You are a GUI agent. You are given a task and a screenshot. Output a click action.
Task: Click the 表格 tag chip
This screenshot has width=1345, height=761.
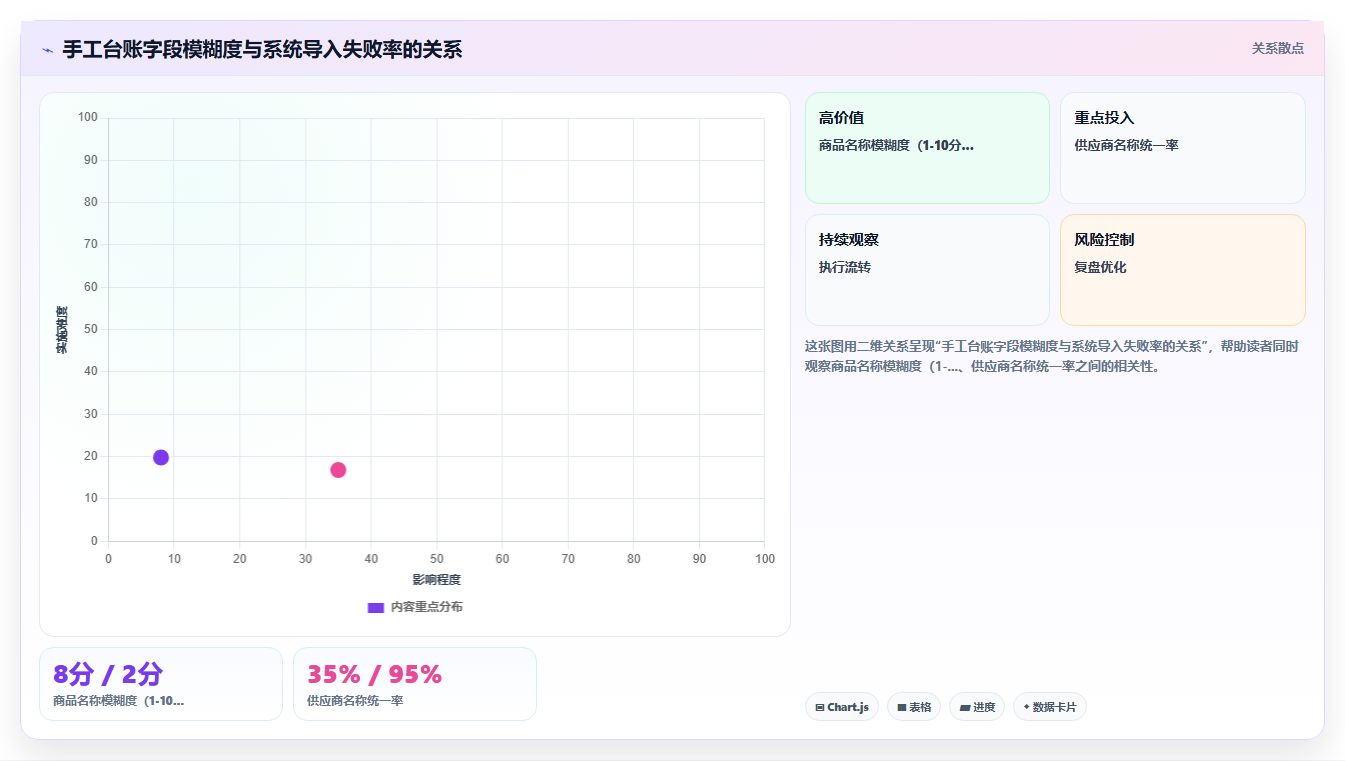[x=914, y=707]
